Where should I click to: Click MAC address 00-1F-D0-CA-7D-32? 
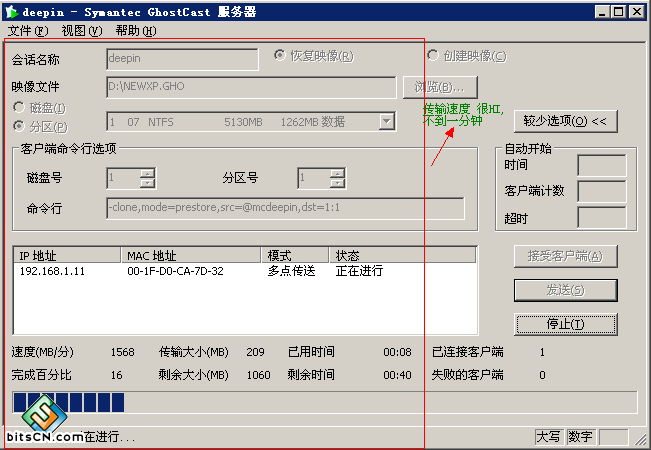175,271
